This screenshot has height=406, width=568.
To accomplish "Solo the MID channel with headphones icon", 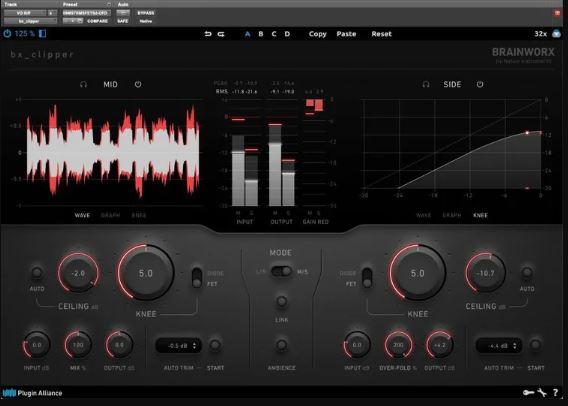I will (83, 84).
